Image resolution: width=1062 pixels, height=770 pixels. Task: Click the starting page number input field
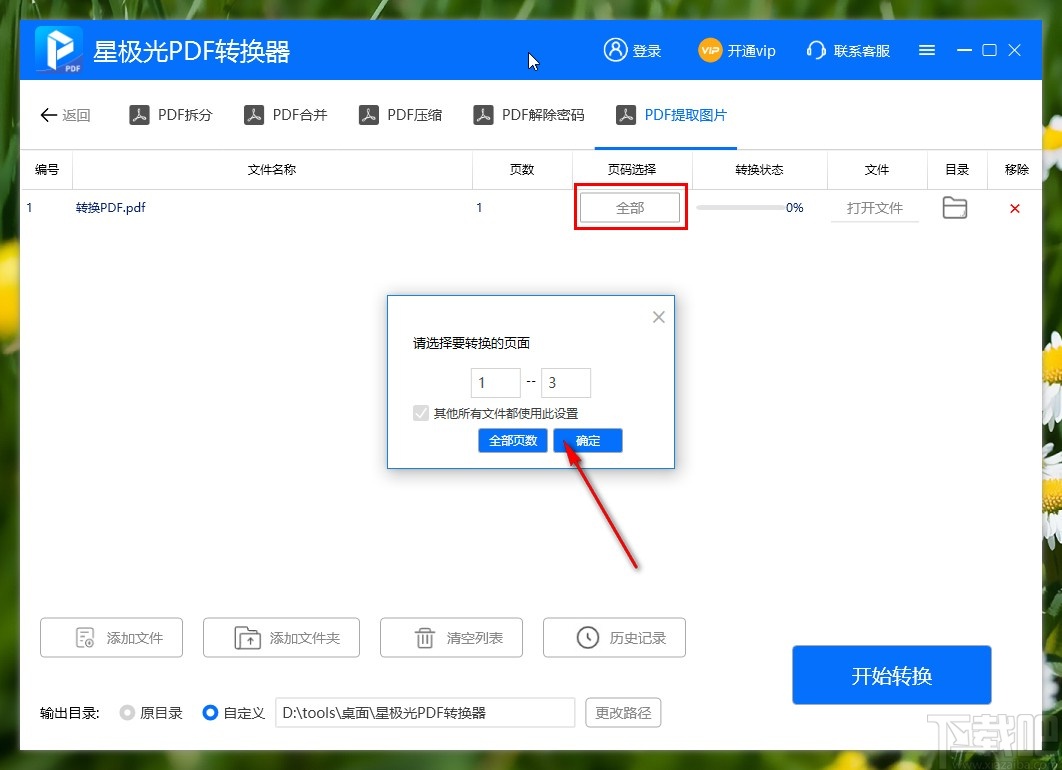tap(495, 382)
